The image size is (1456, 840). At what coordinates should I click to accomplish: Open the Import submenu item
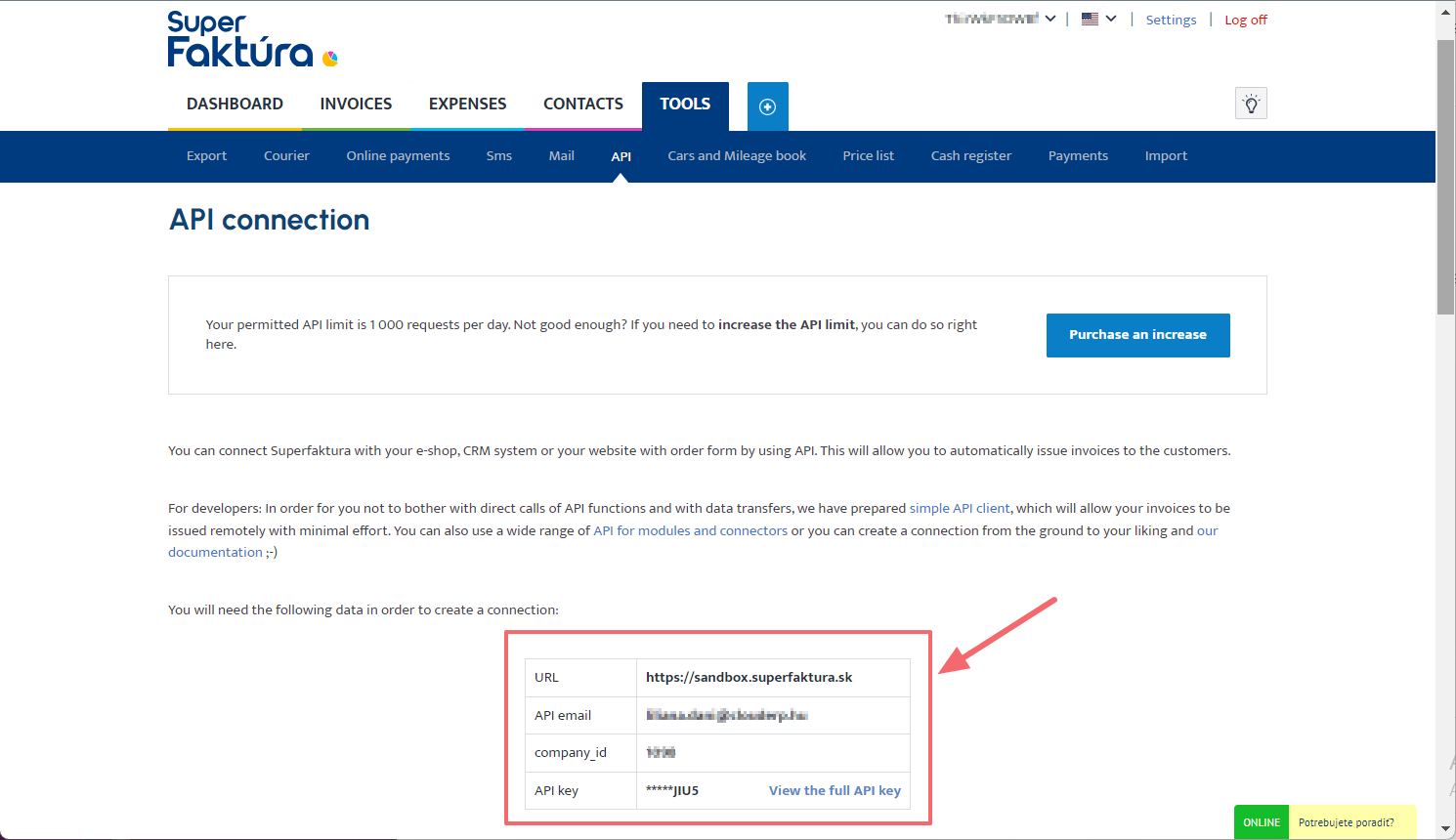point(1166,156)
